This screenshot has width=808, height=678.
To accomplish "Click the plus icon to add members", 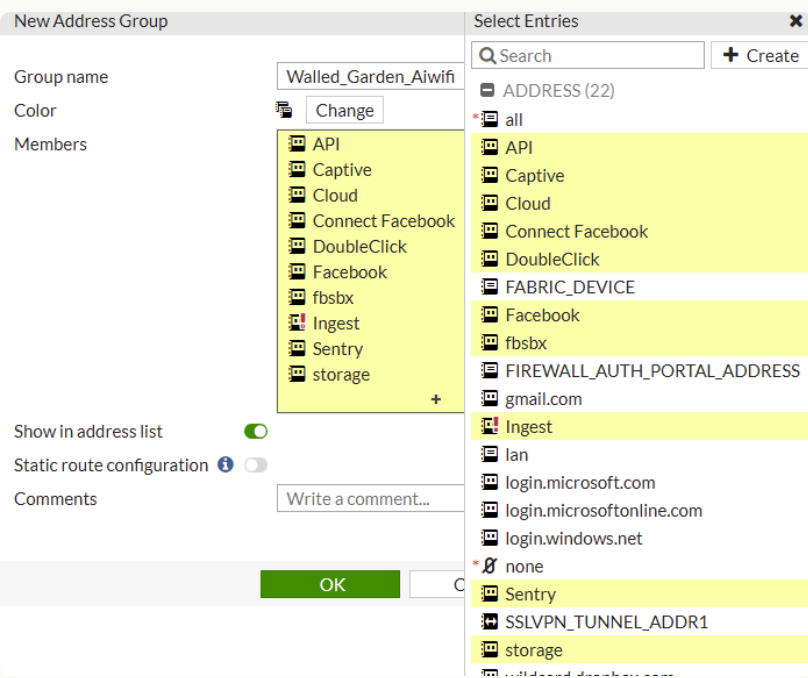I will (x=436, y=399).
